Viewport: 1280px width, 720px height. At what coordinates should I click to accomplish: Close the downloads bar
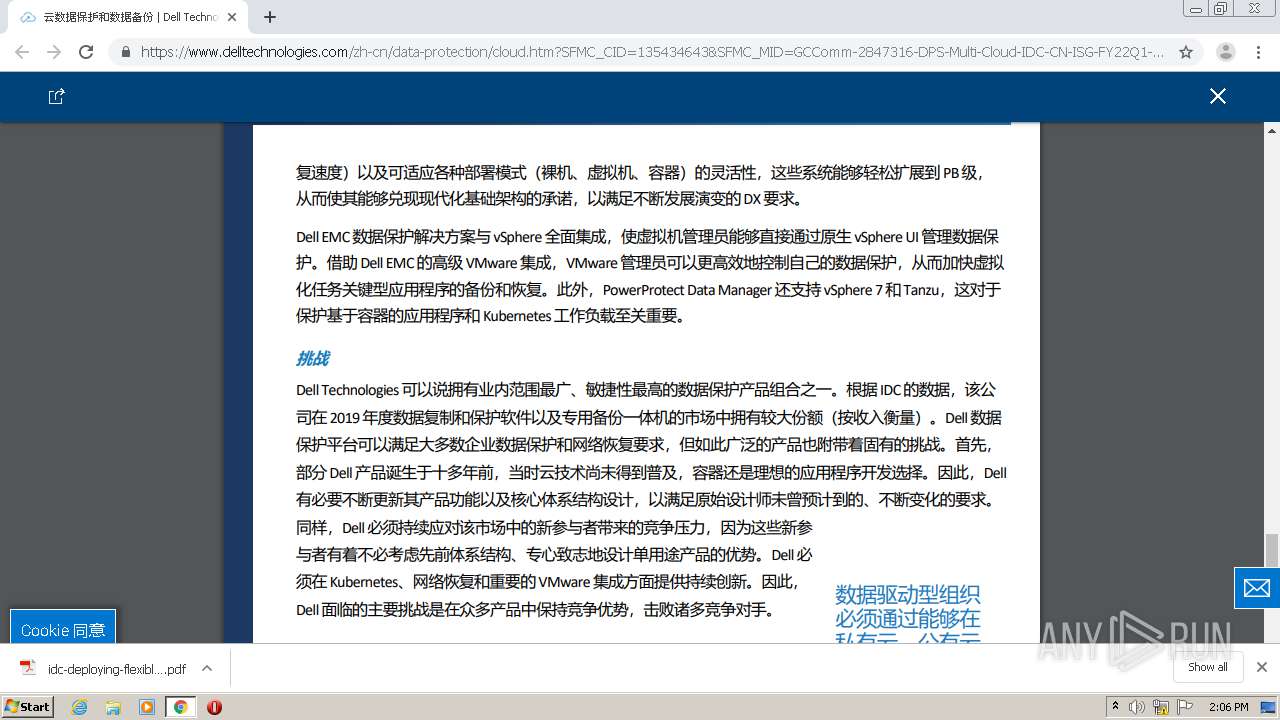point(1262,667)
